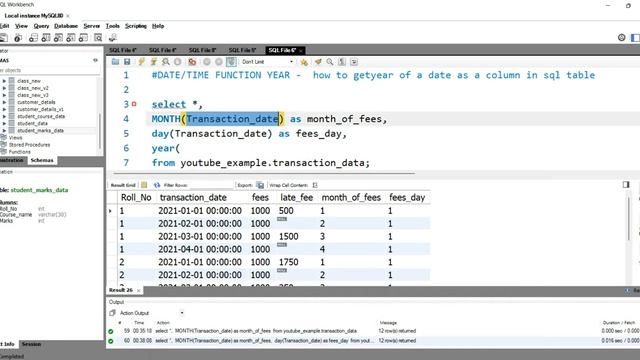Screen dimensions: 640x360
Task: Expand the customer_details table node
Action: pyautogui.click(x=4, y=102)
